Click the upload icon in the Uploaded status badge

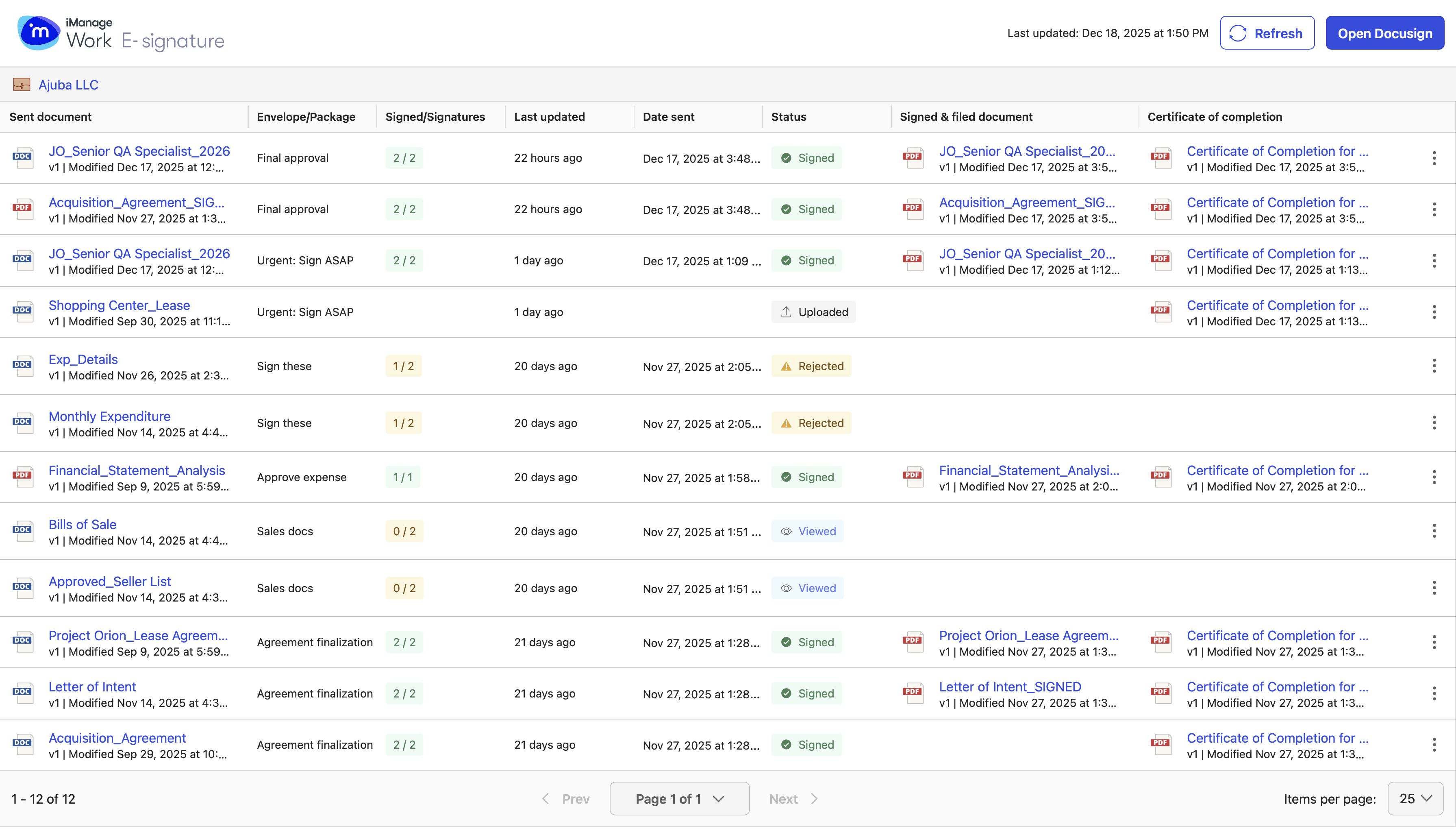(x=786, y=312)
